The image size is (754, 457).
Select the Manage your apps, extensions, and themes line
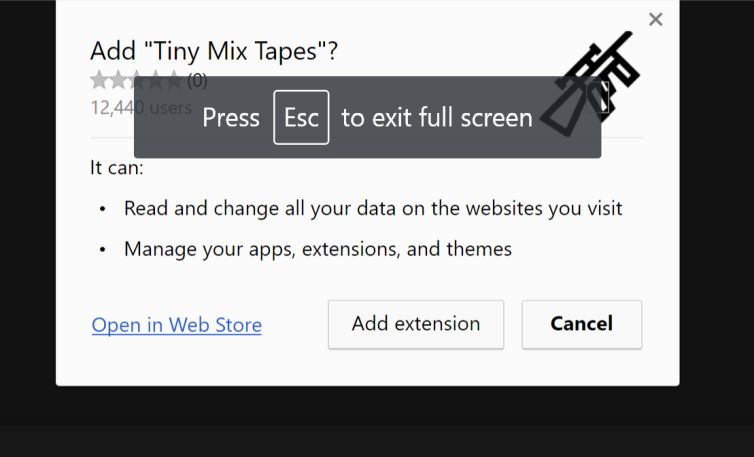pos(317,248)
